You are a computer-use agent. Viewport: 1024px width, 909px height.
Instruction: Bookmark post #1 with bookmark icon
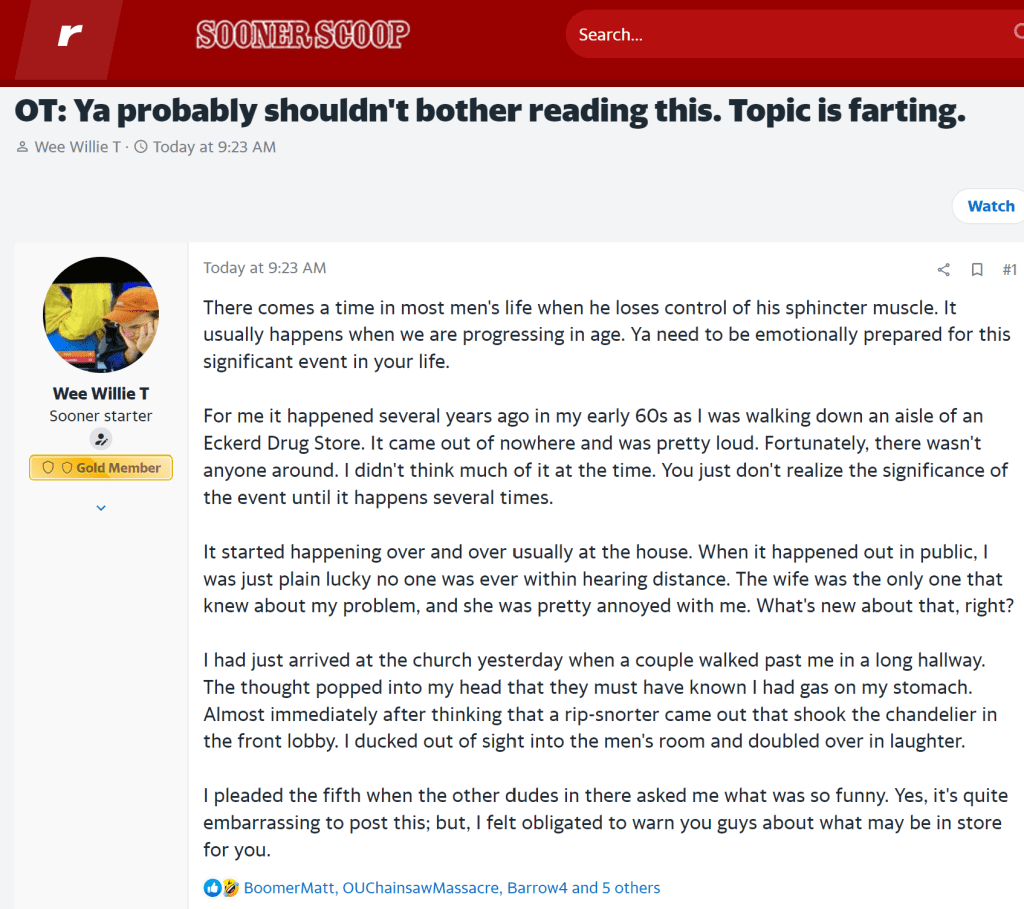977,269
